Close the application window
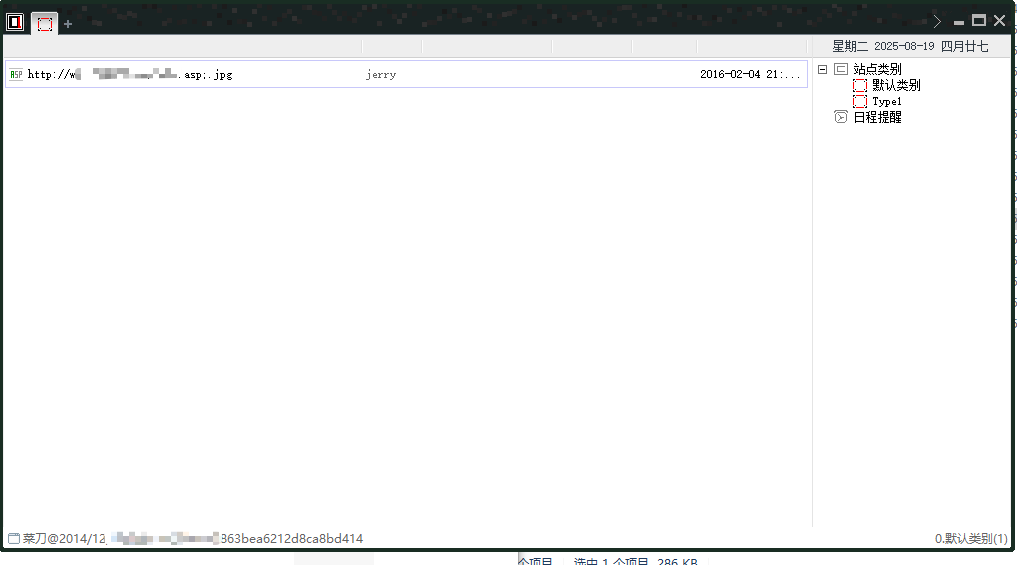Viewport: 1017px width, 565px height. 999,21
